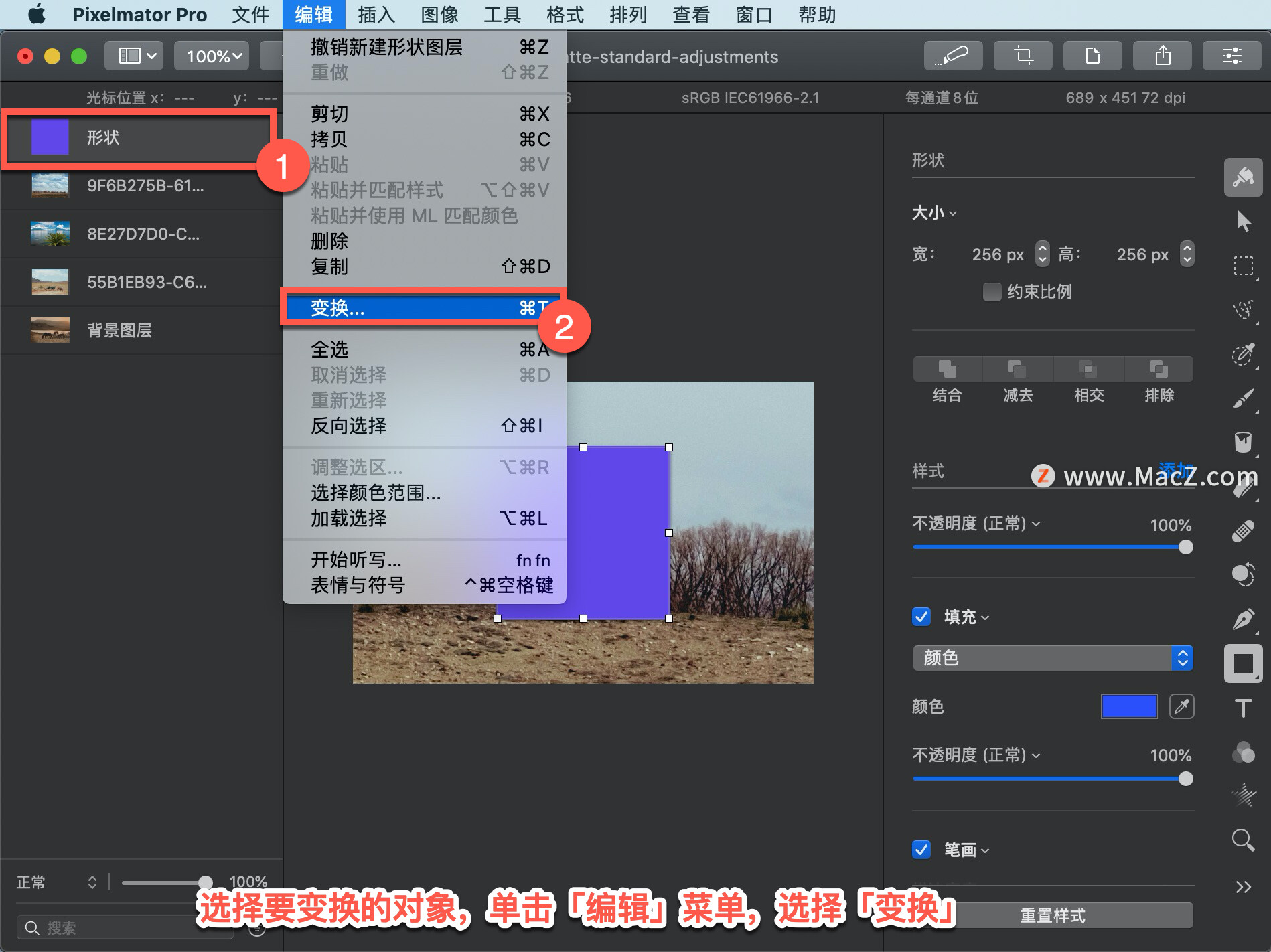
Task: Toggle the 约束比例 checkbox
Action: pyautogui.click(x=992, y=292)
